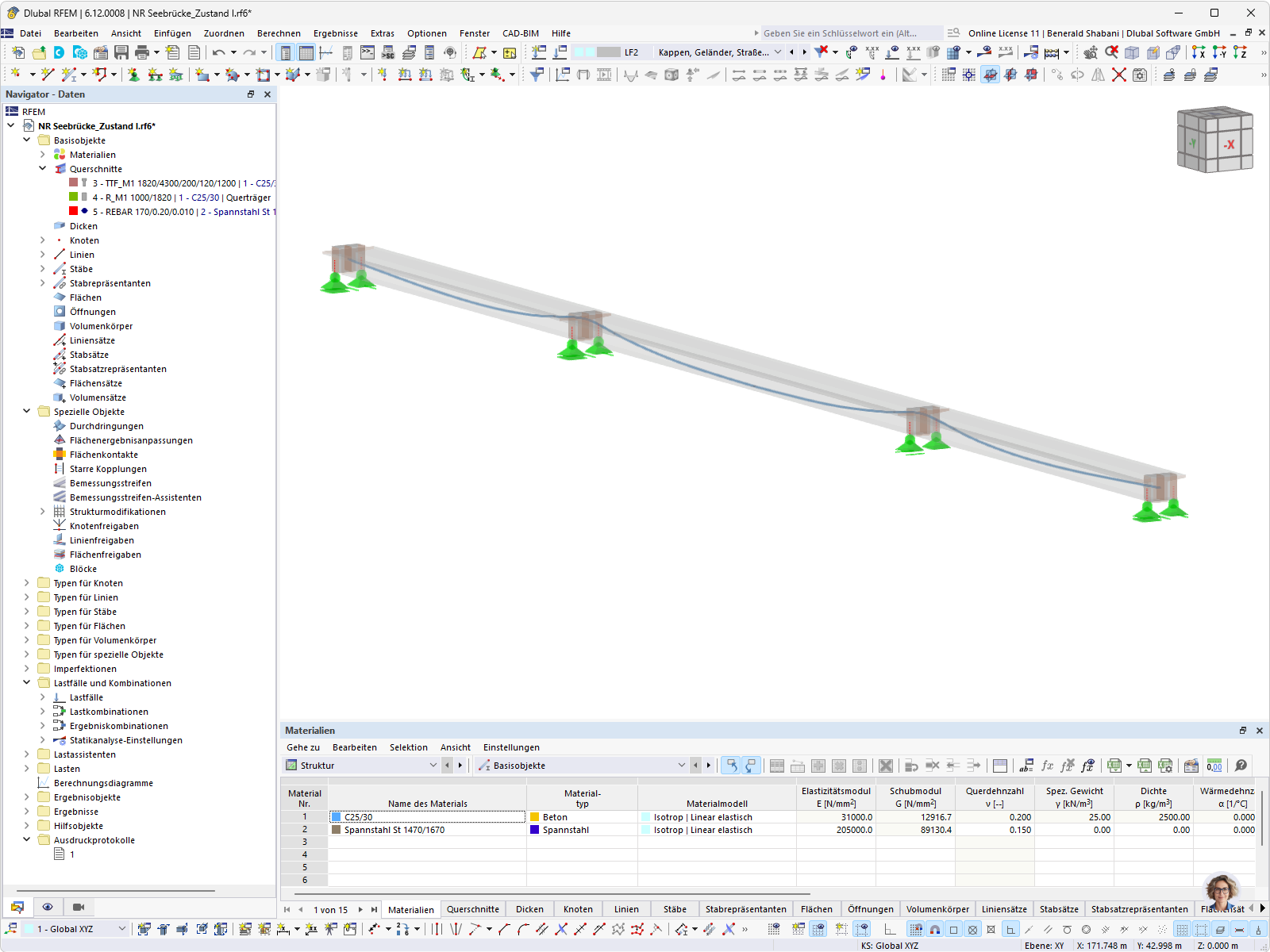1270x952 pixels.
Task: Activate the Undo icon
Action: (x=219, y=52)
